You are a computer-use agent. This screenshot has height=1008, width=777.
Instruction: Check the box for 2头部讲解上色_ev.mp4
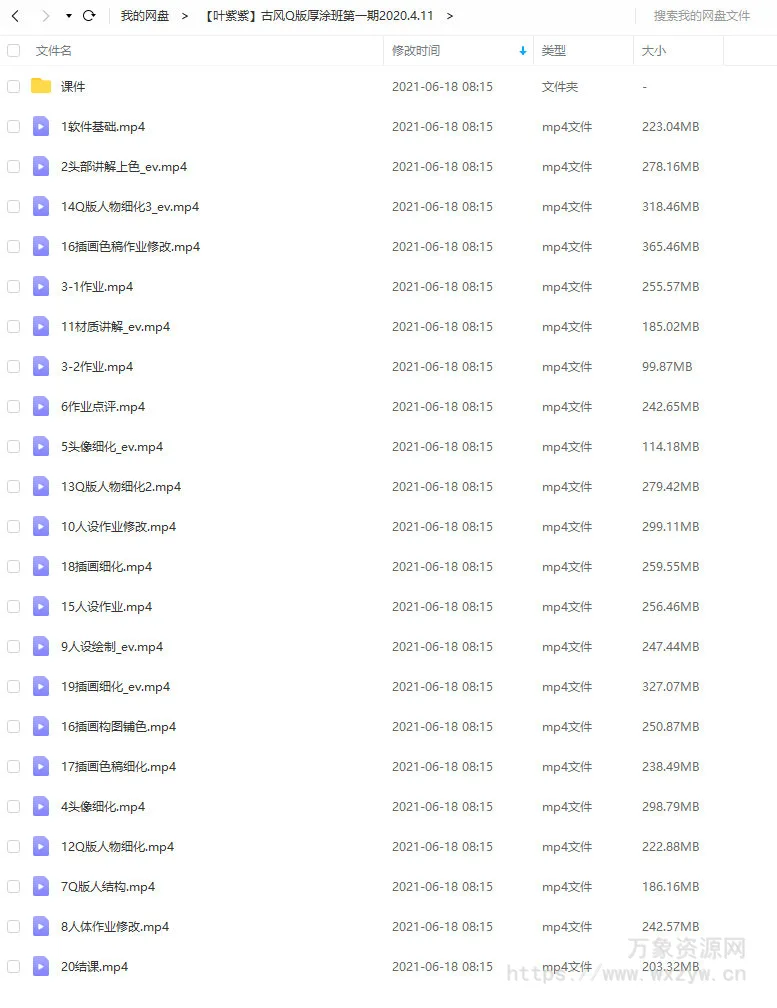click(x=13, y=166)
